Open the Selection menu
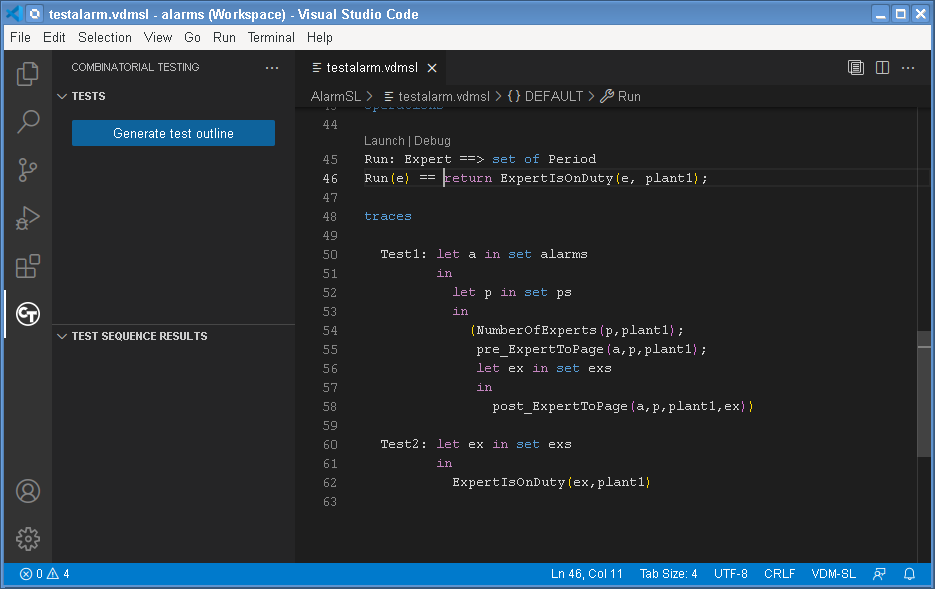This screenshot has width=935, height=589. tap(105, 37)
